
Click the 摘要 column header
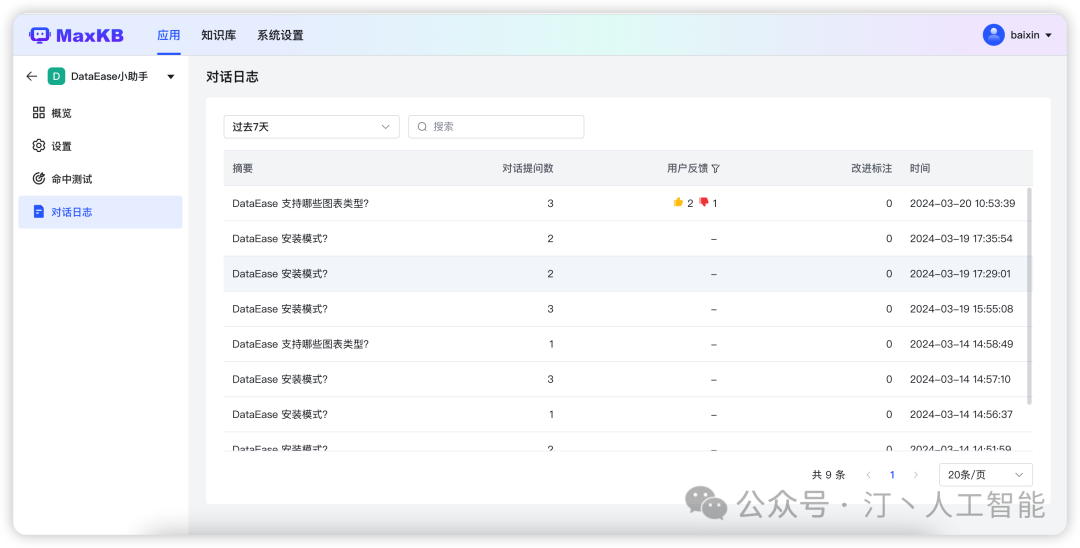pos(242,169)
